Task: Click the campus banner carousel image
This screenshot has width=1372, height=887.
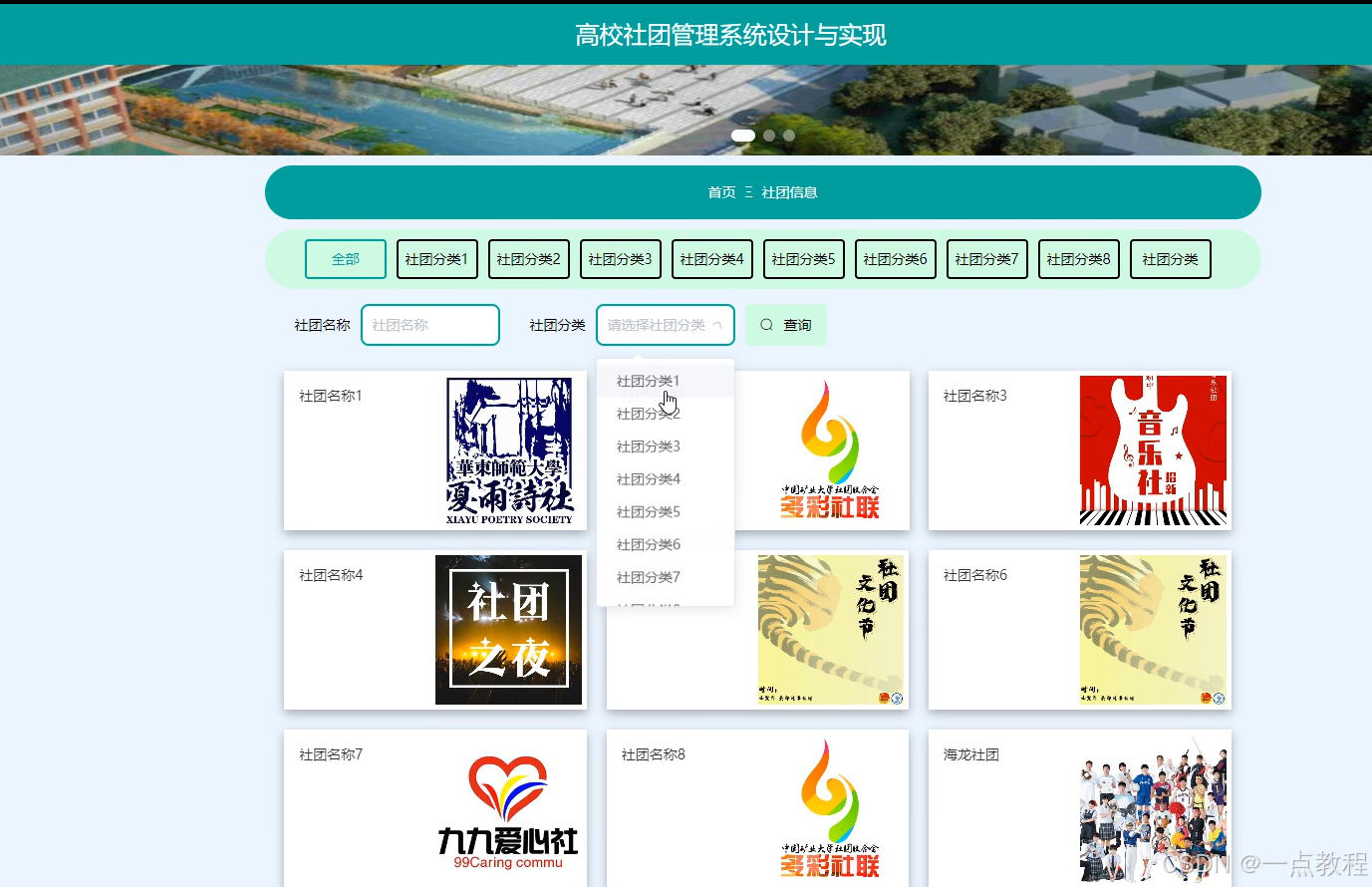Action: pyautogui.click(x=686, y=110)
